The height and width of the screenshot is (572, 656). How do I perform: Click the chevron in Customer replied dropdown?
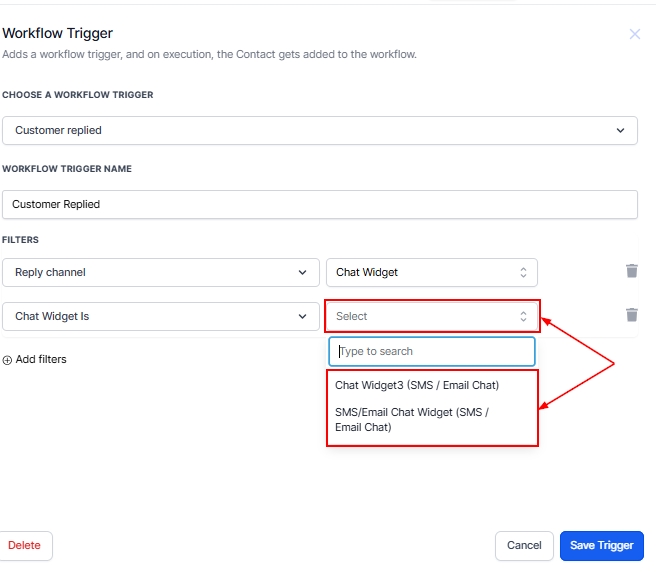click(x=621, y=130)
